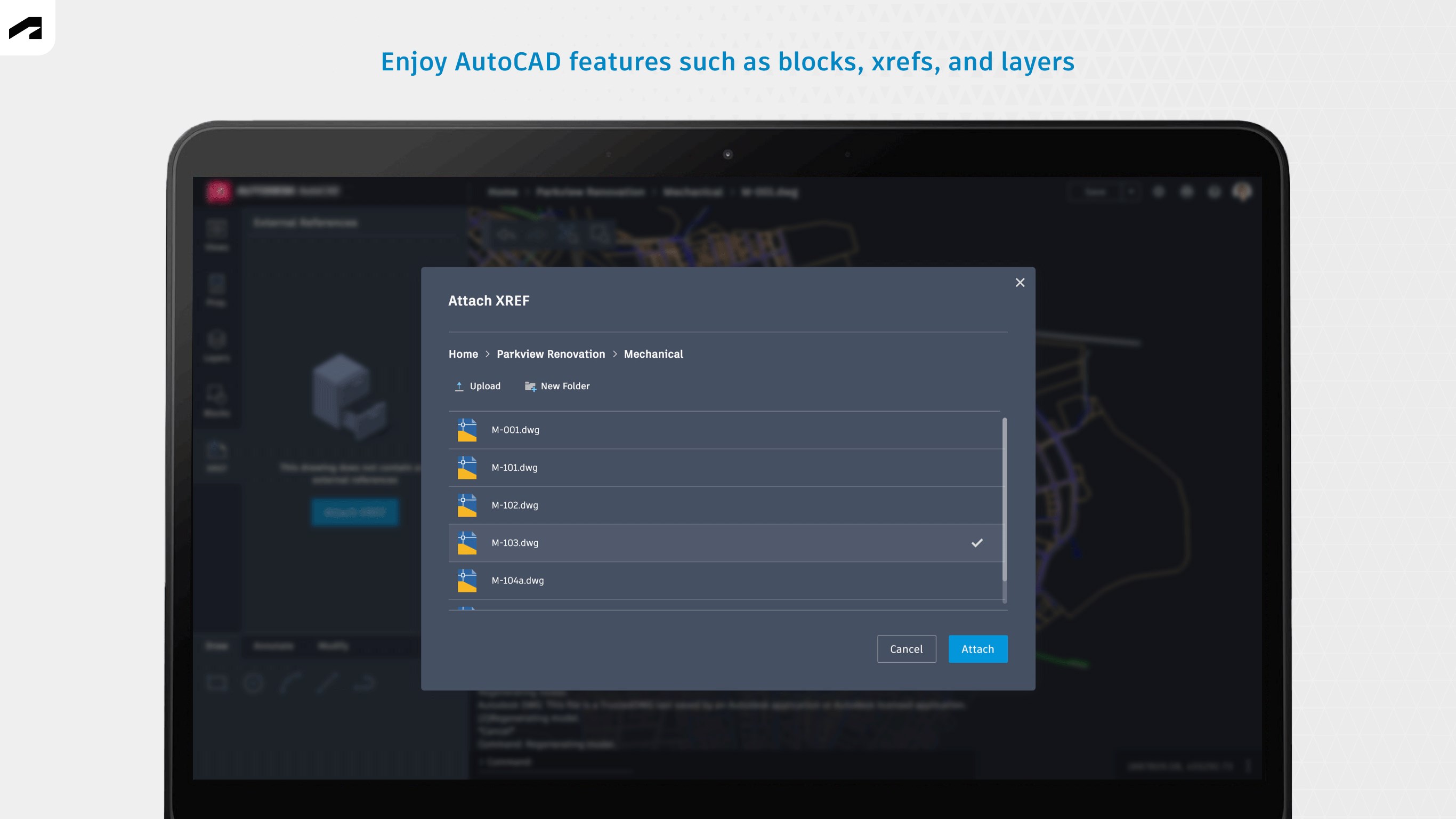The height and width of the screenshot is (819, 1456).
Task: Click the Attach button
Action: tap(977, 649)
